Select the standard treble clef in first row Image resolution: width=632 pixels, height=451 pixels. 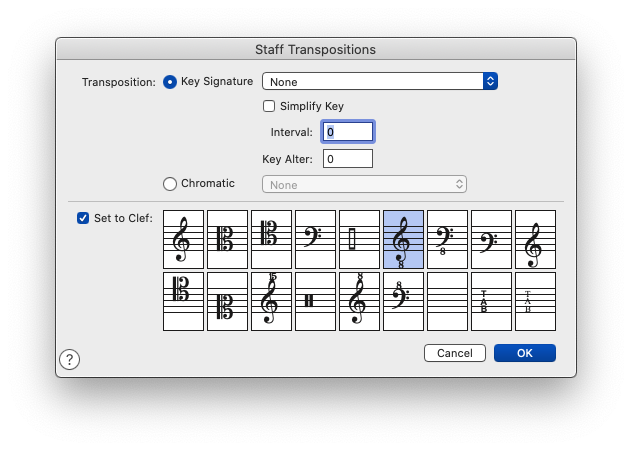point(183,240)
